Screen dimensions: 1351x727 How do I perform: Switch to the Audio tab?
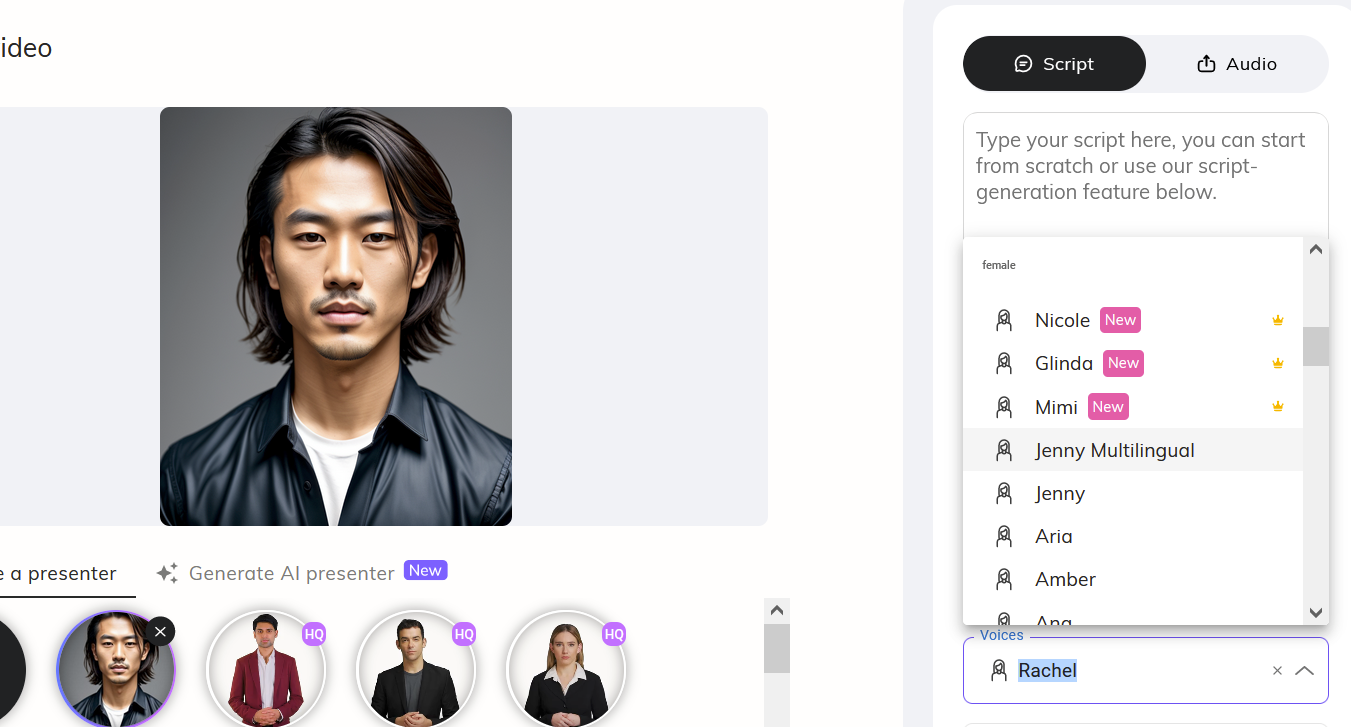pos(1237,64)
